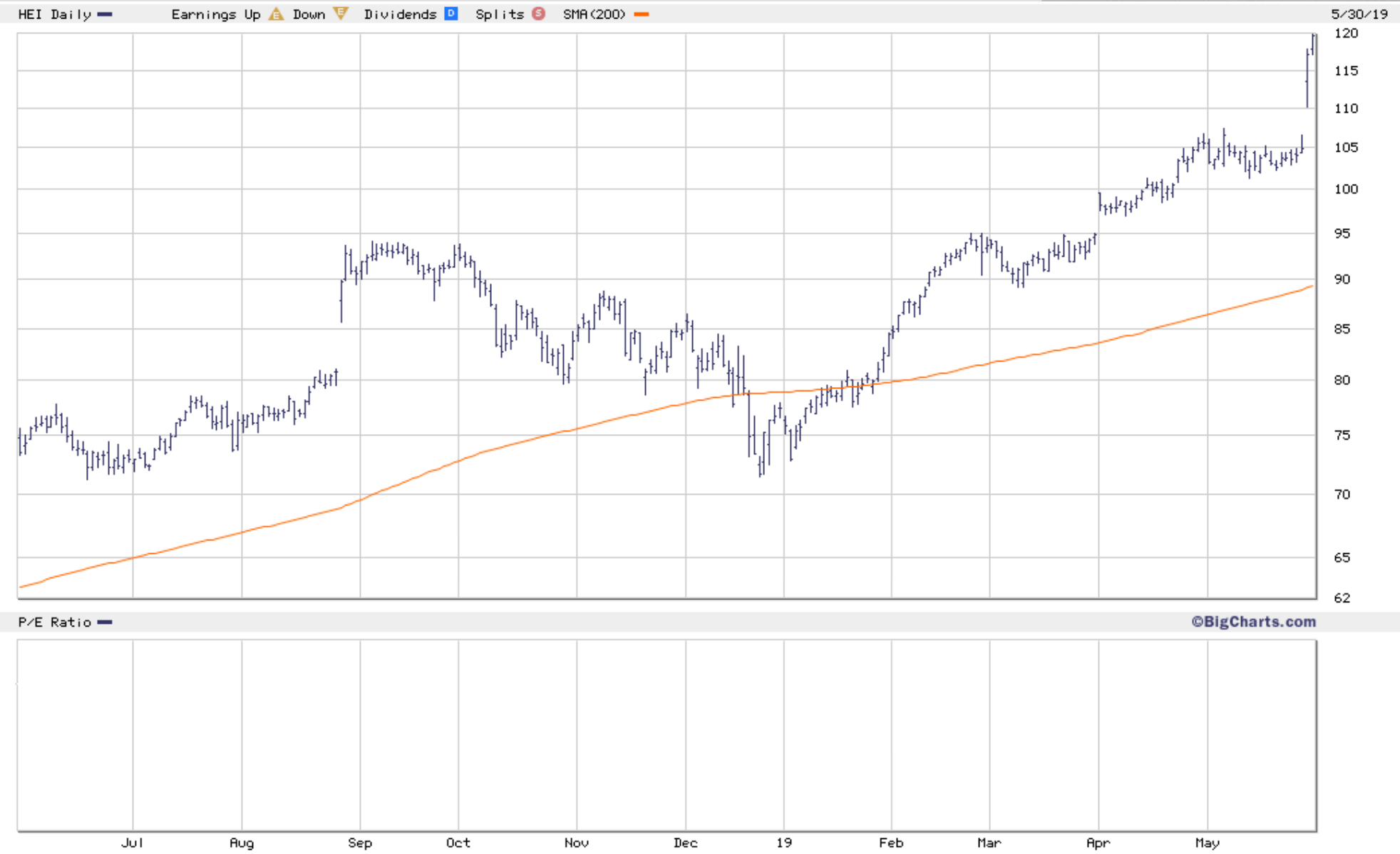Open the BigCharts.com copyright link
The image size is (1400, 854).
pos(1253,622)
